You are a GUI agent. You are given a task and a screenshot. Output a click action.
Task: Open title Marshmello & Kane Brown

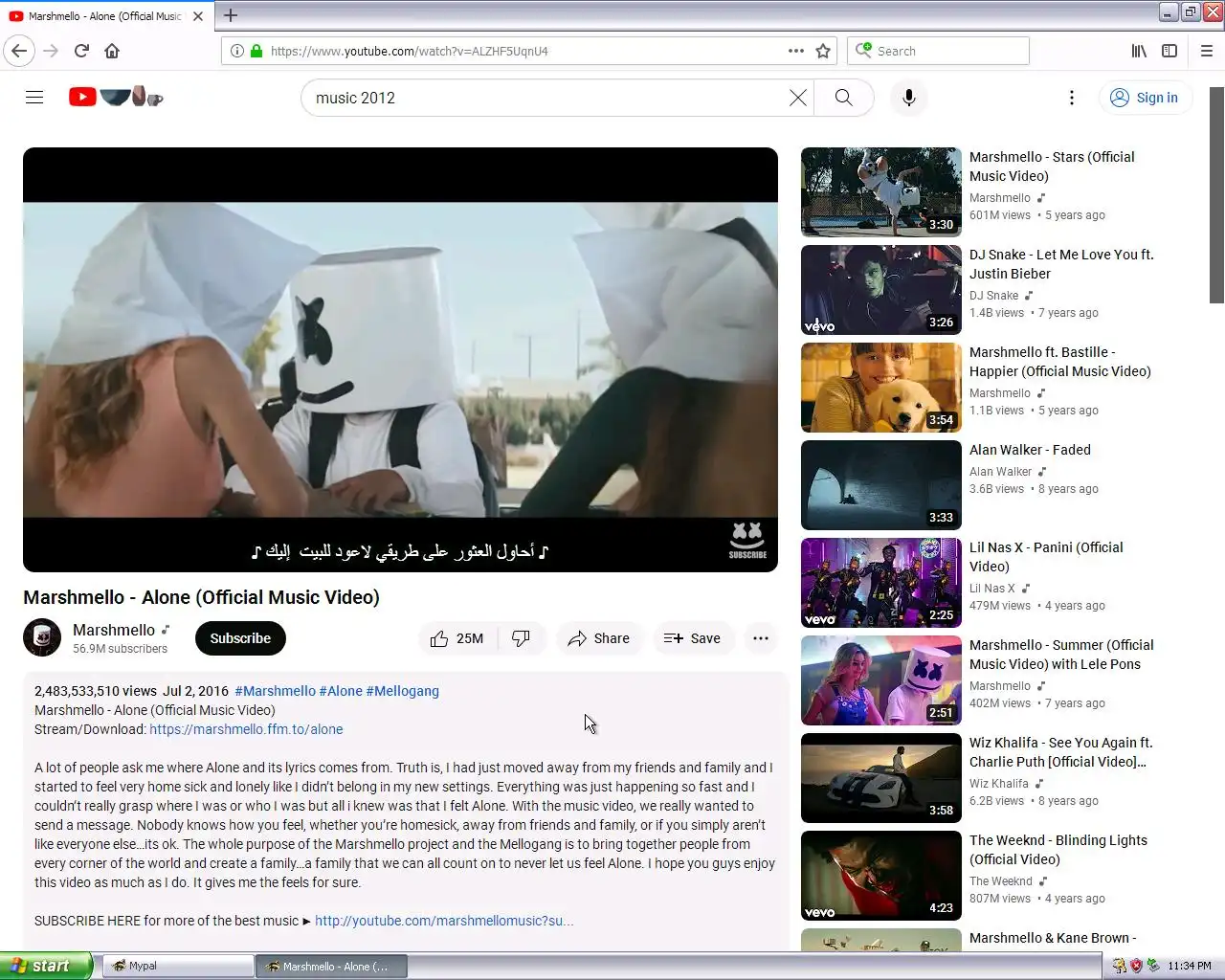(1053, 938)
